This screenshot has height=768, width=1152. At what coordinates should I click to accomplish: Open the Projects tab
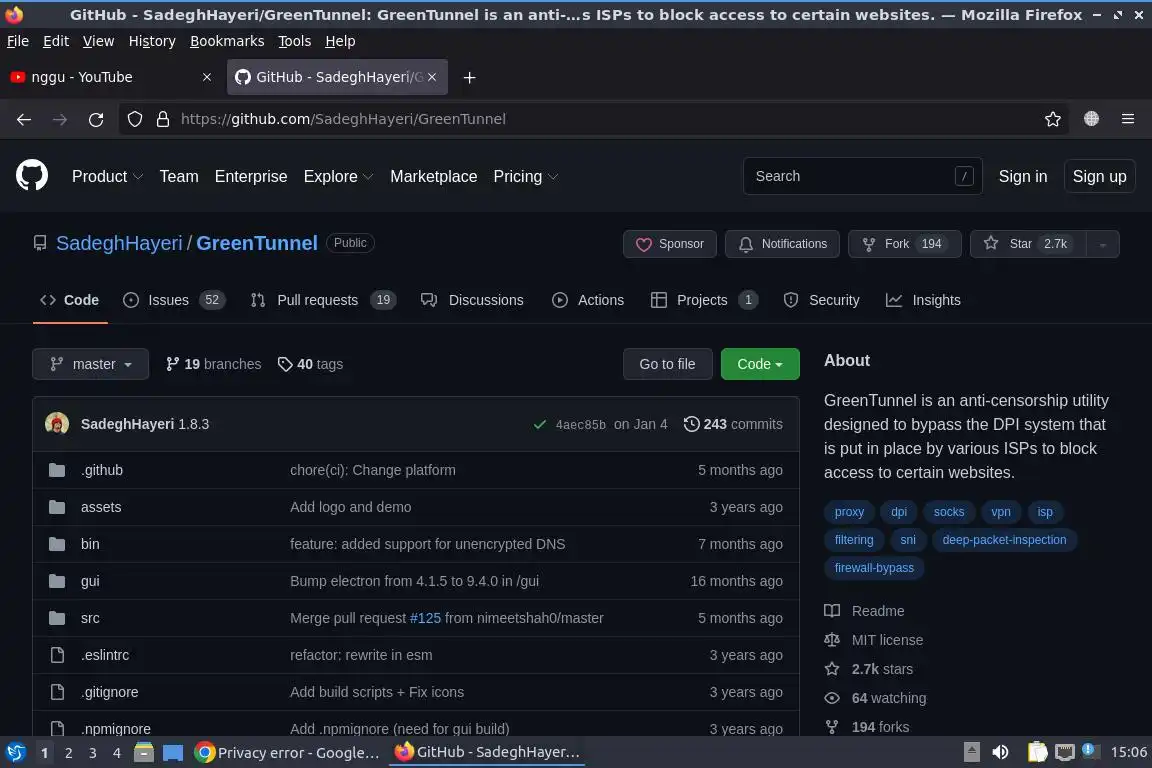point(705,300)
